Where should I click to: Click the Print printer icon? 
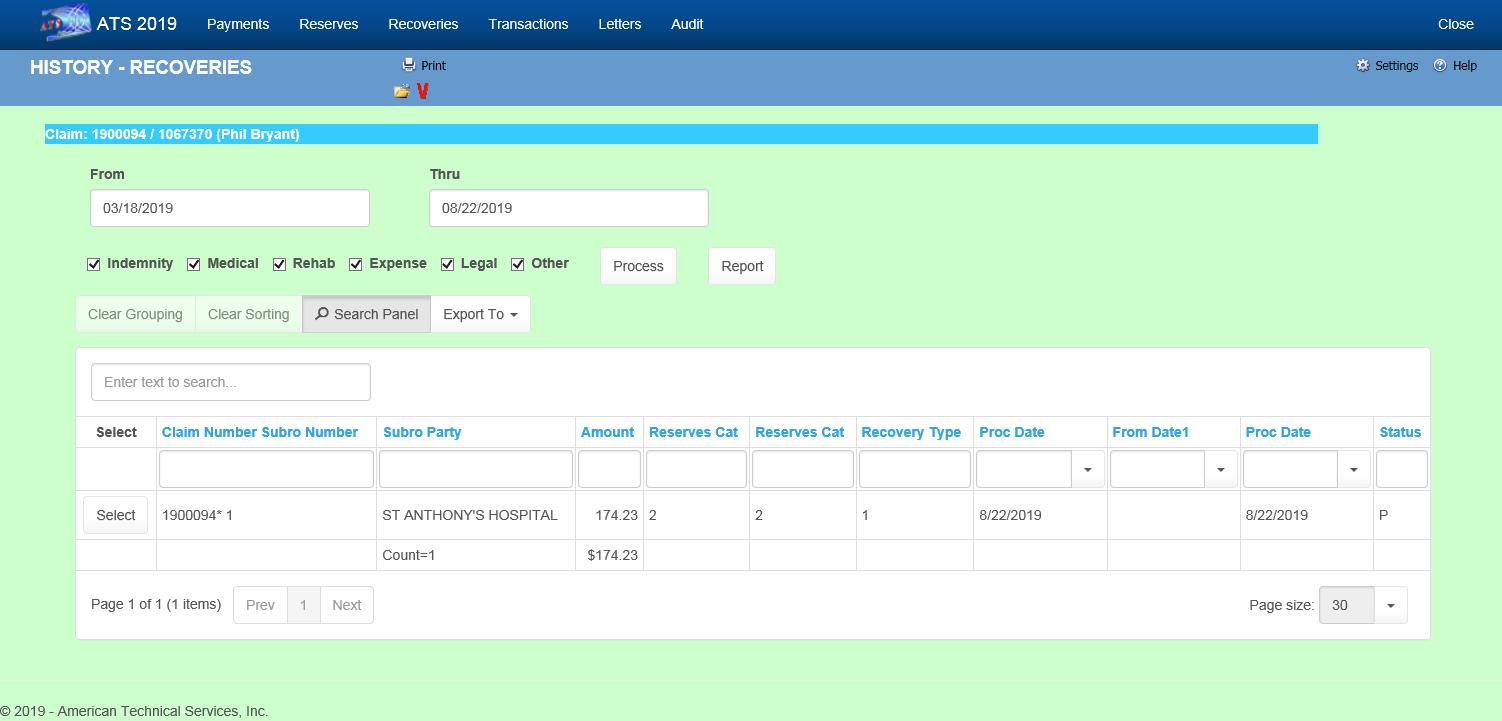[408, 65]
